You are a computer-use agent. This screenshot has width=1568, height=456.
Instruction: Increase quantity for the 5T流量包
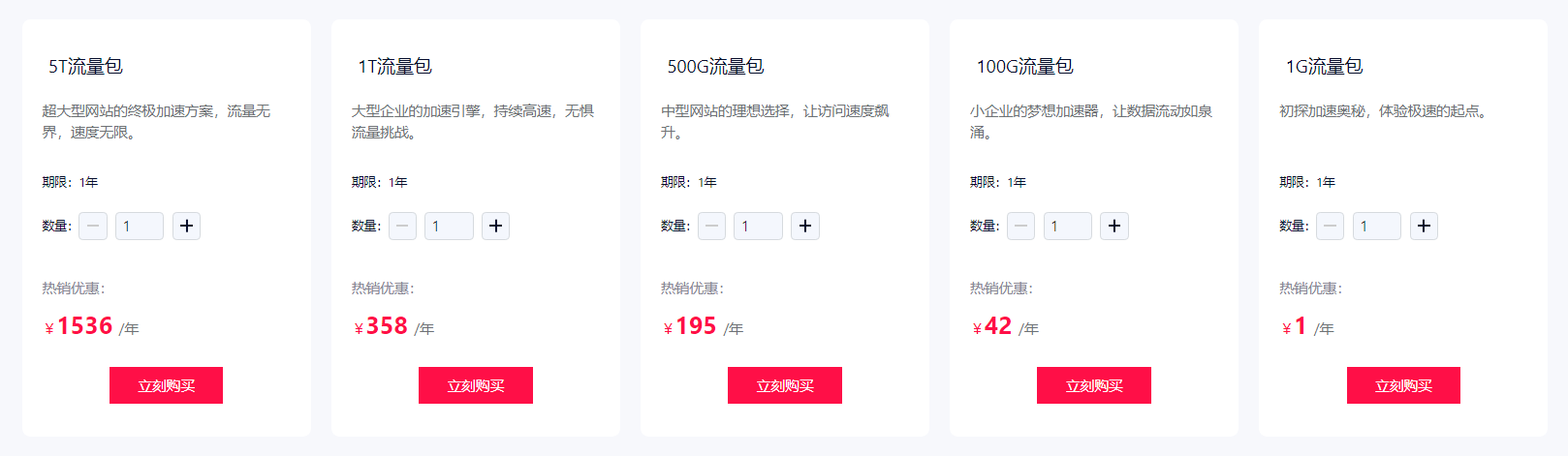(x=186, y=226)
